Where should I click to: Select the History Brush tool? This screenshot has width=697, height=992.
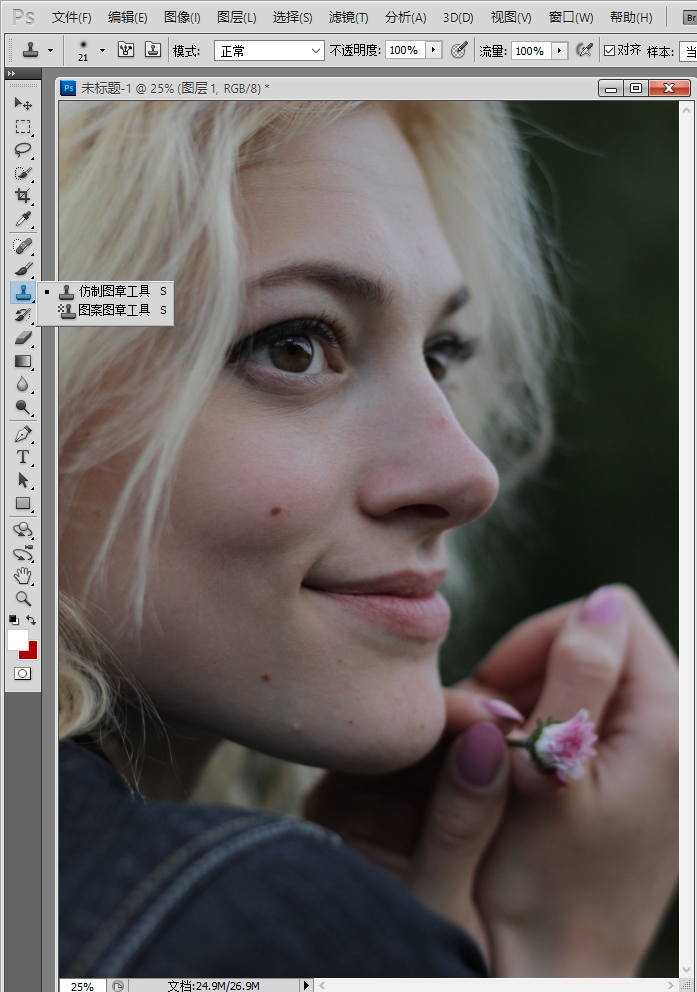click(x=23, y=314)
